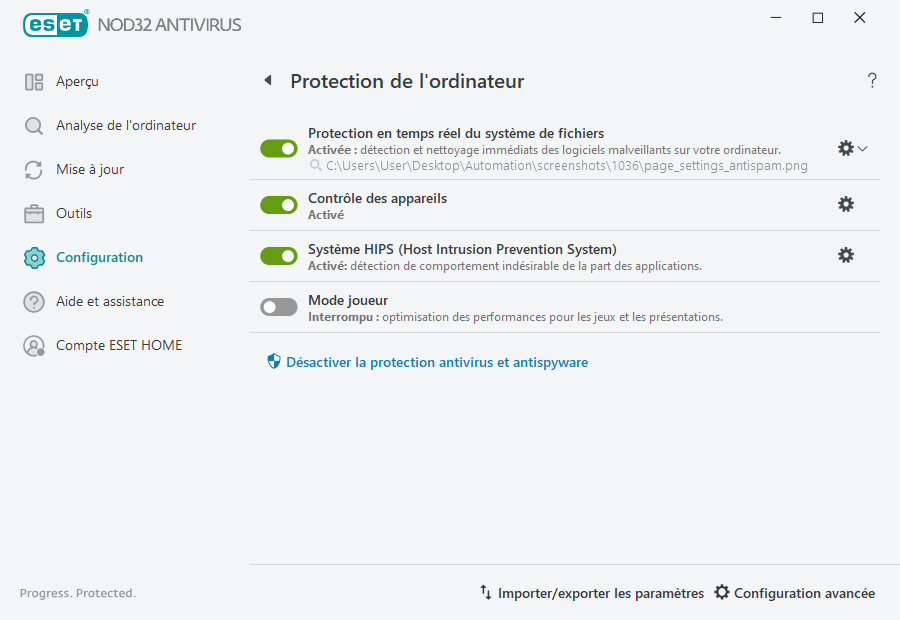Viewport: 900px width, 620px height.
Task: Open the Analyse de l'ordinateur sidebar icon
Action: click(34, 125)
